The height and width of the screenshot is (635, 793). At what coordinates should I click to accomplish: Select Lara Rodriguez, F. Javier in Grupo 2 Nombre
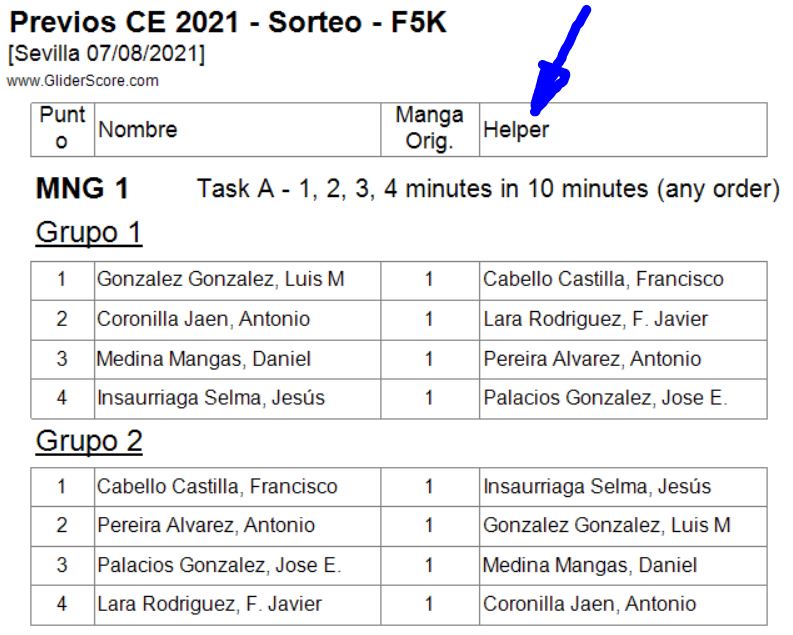[x=209, y=605]
